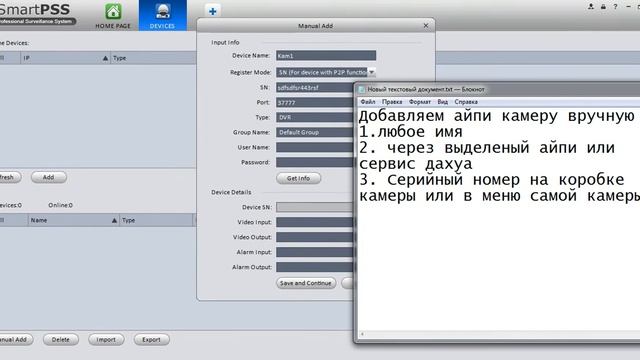Screen dimensions: 640x360
Task: Click the line '2. через выделеный айпи или'
Action: [487, 148]
